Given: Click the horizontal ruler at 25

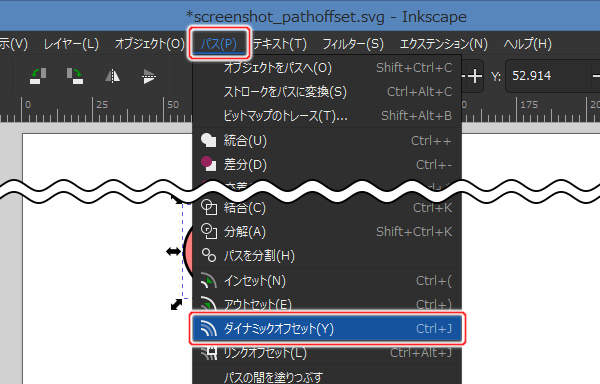Looking at the screenshot, I should point(102,104).
